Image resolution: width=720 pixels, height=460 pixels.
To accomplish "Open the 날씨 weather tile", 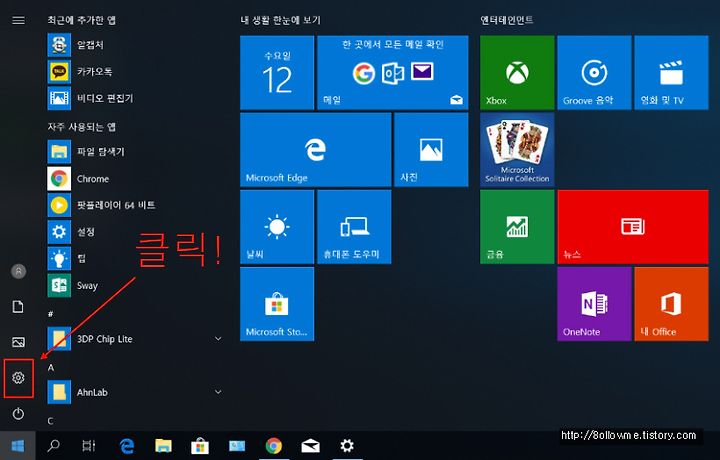I will coord(277,227).
